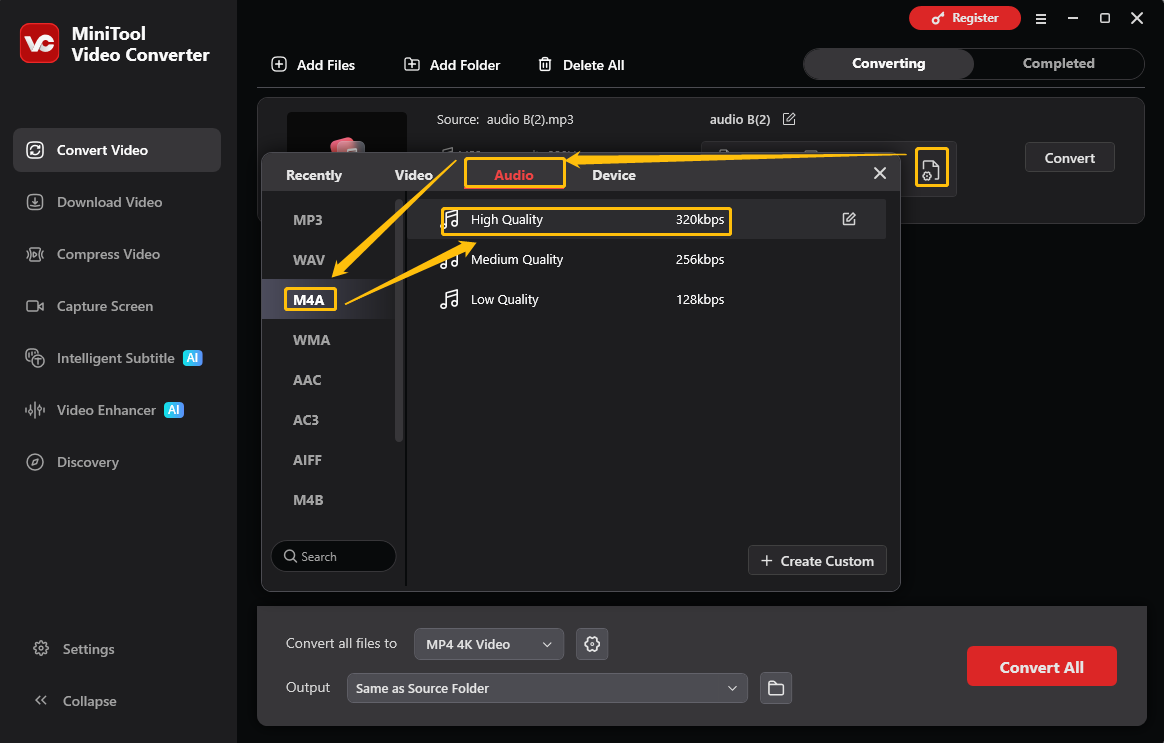Open the hamburger menu icon
This screenshot has height=743, width=1164.
click(x=1041, y=19)
